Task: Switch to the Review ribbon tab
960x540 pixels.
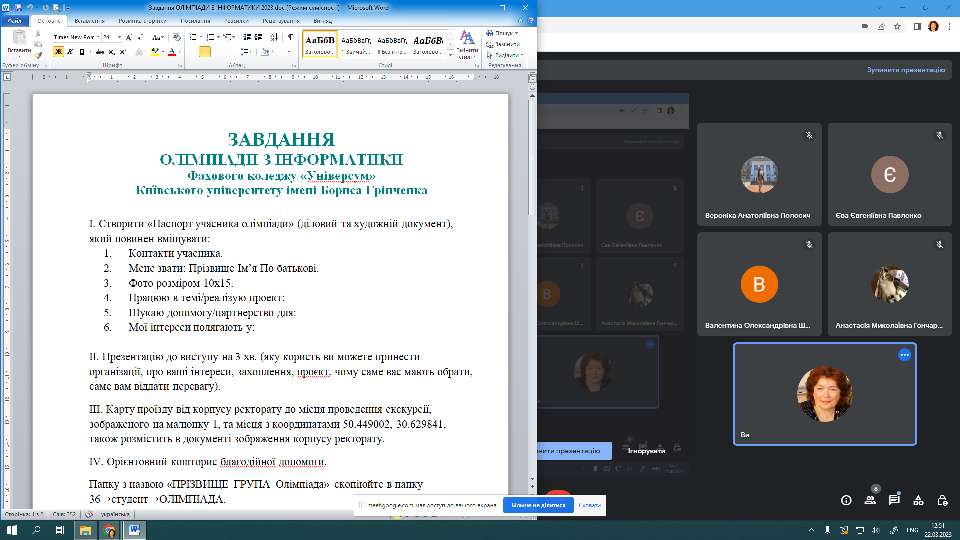Action: (x=280, y=21)
